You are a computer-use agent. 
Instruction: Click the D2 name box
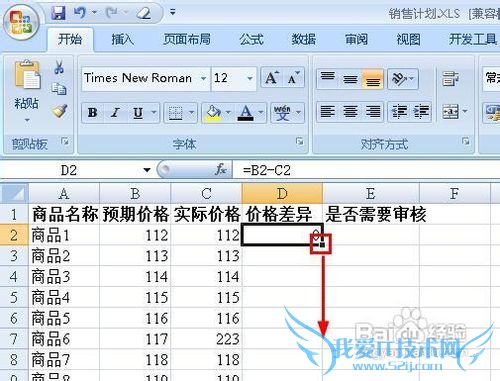point(69,170)
